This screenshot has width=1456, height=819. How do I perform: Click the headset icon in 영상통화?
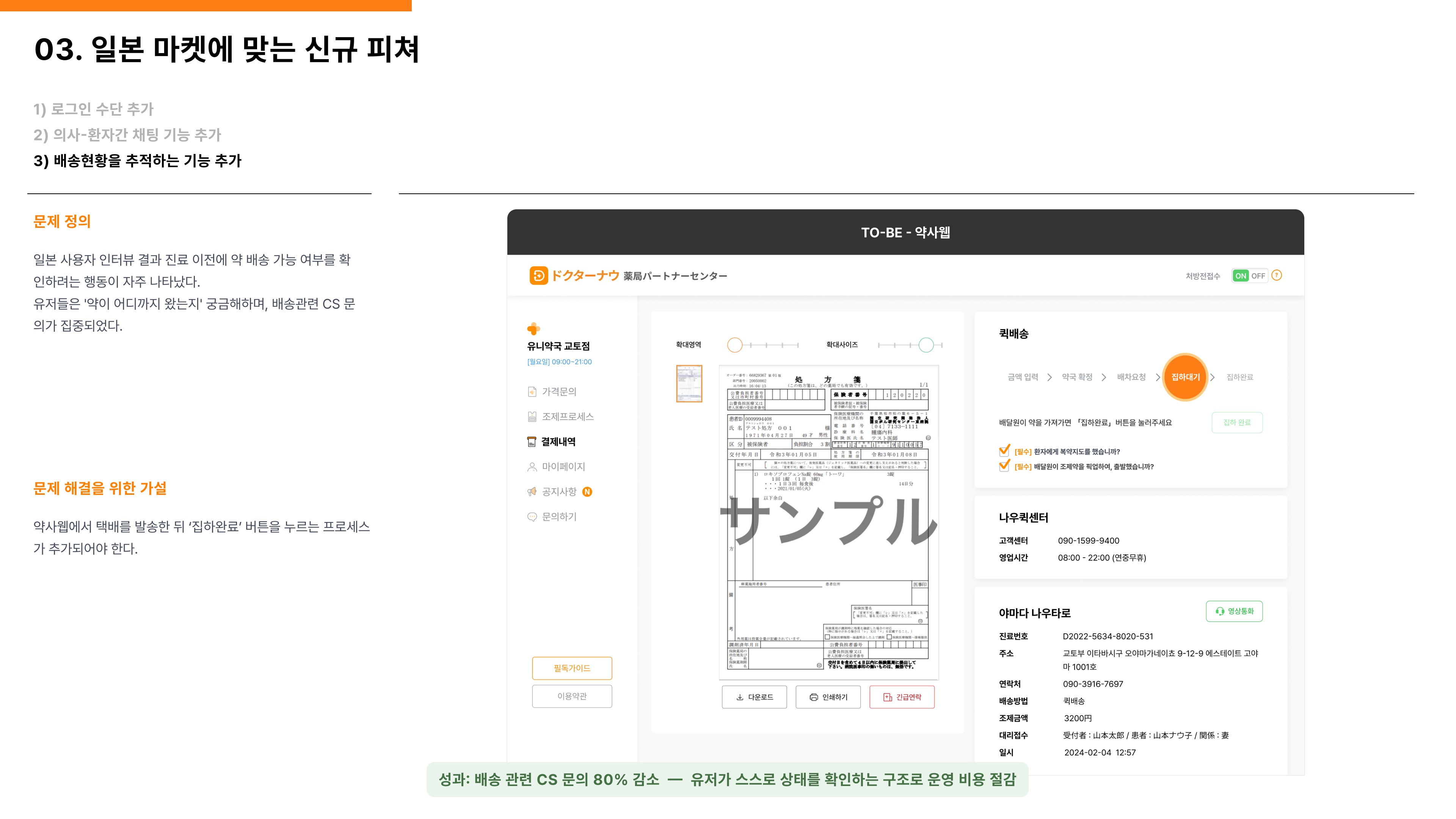click(x=1220, y=612)
